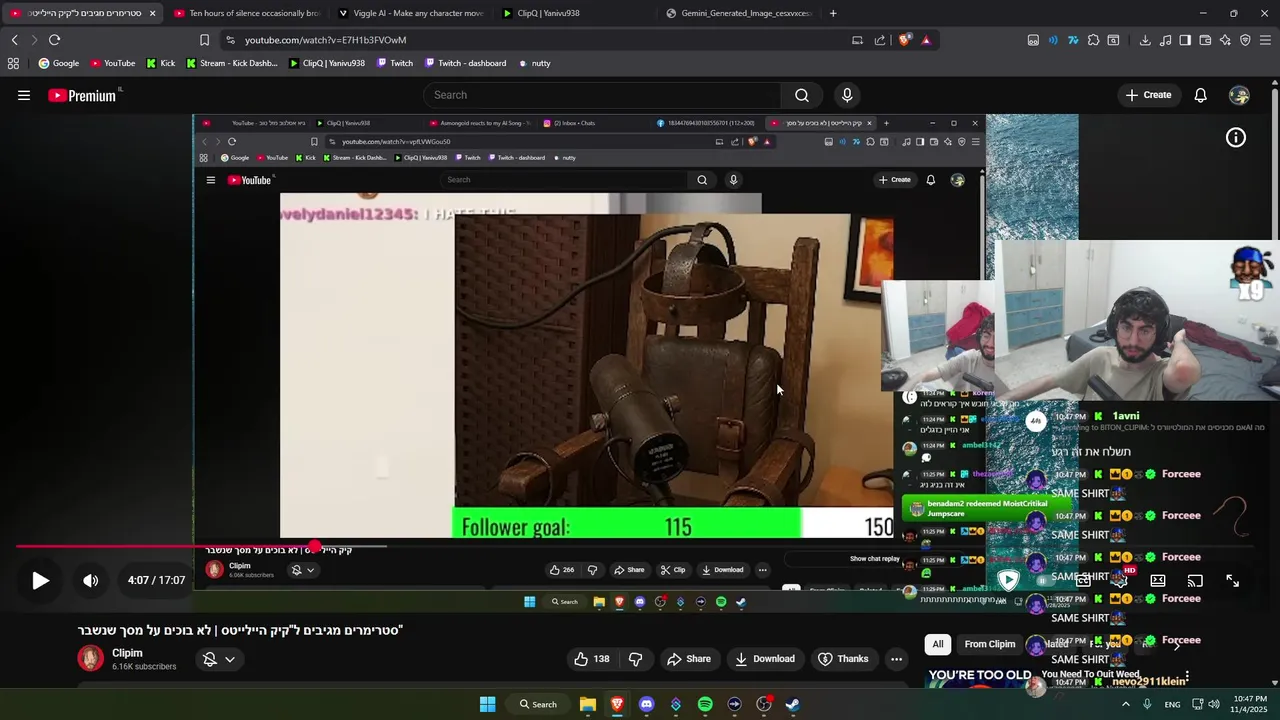Click the Share button below video
The height and width of the screenshot is (720, 1280).
689,659
